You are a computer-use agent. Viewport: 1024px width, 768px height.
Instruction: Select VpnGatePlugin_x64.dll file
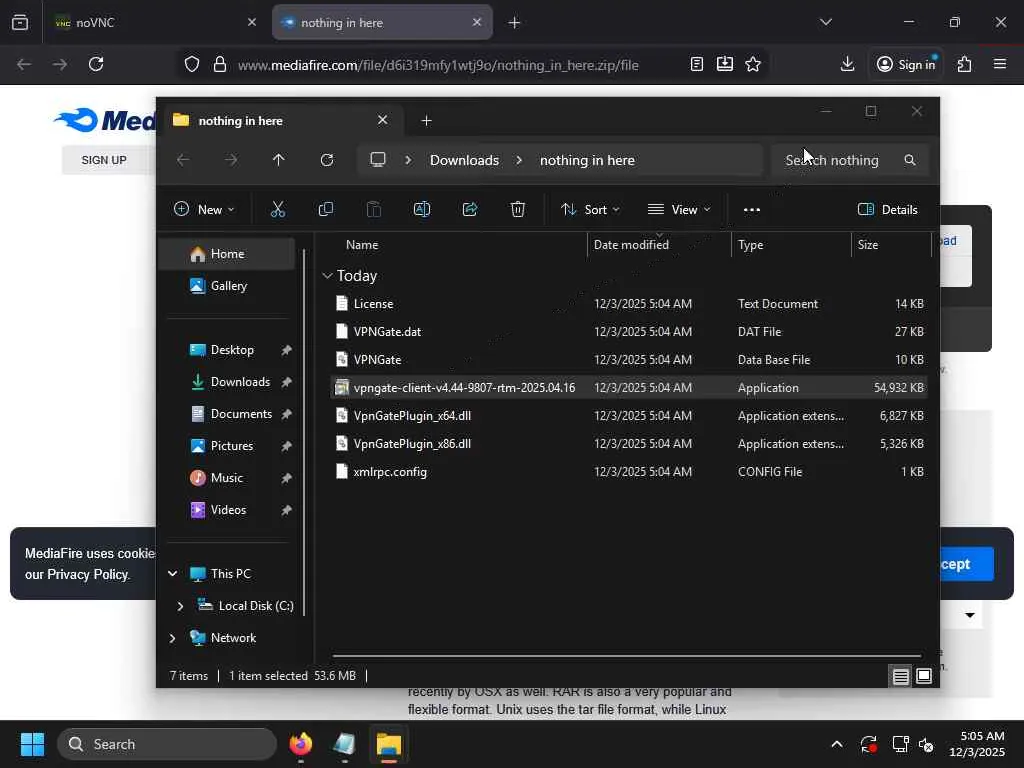(x=628, y=416)
